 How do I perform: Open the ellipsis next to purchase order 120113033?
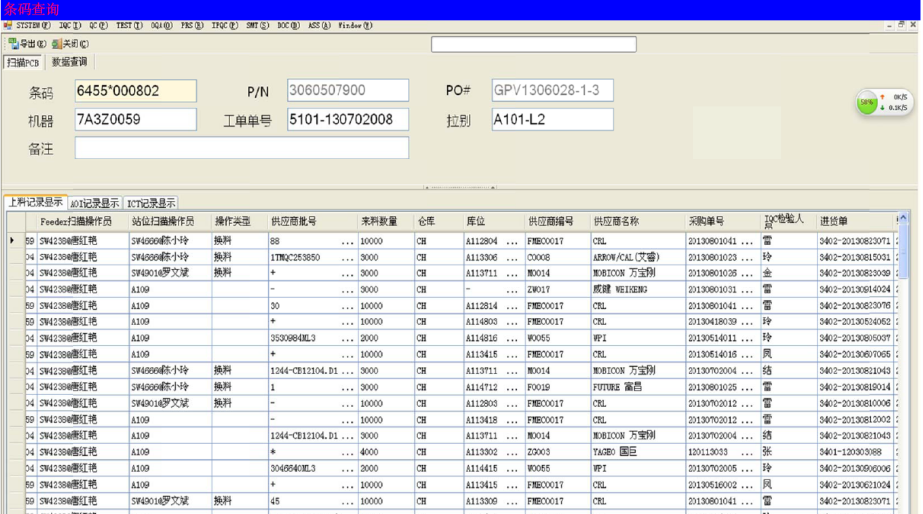(x=747, y=452)
